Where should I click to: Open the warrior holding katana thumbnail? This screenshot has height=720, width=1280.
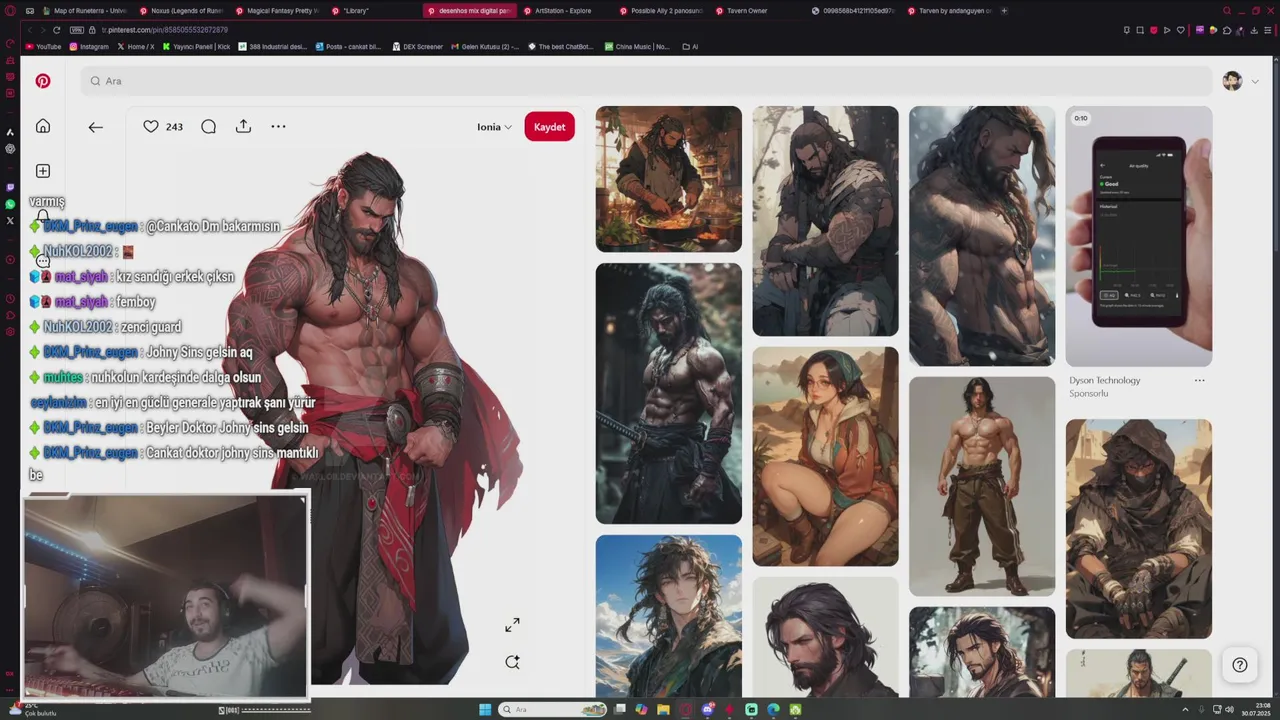669,393
